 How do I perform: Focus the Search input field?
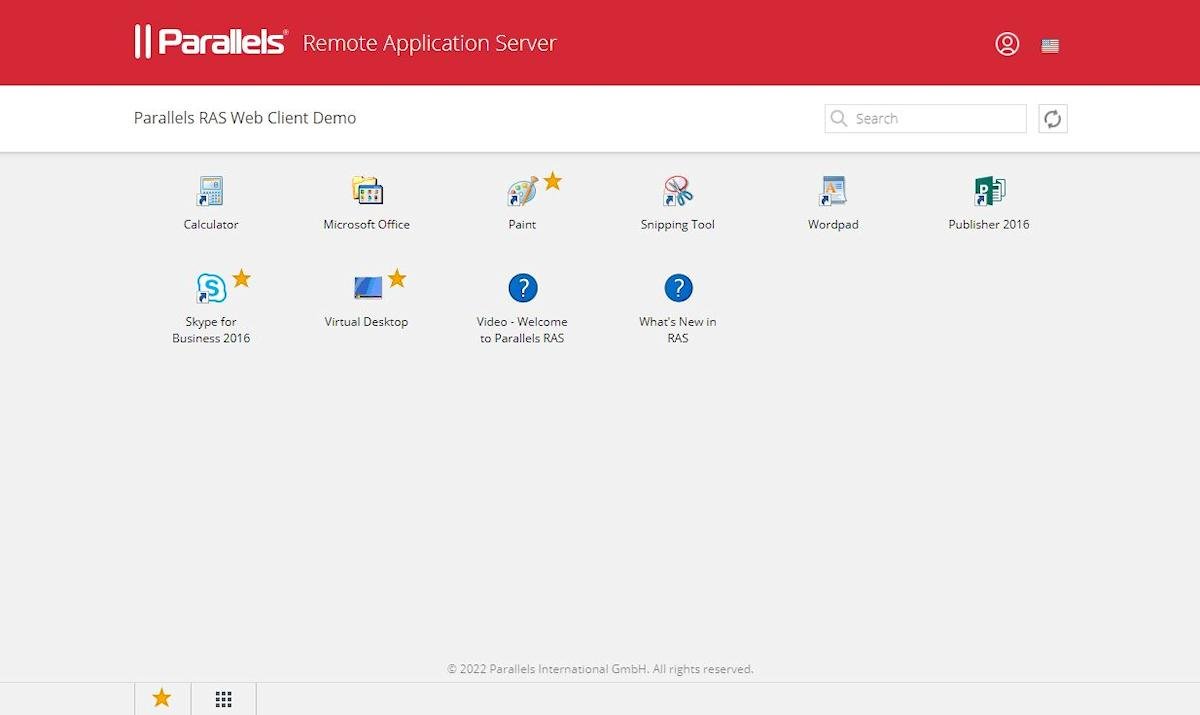tap(926, 119)
